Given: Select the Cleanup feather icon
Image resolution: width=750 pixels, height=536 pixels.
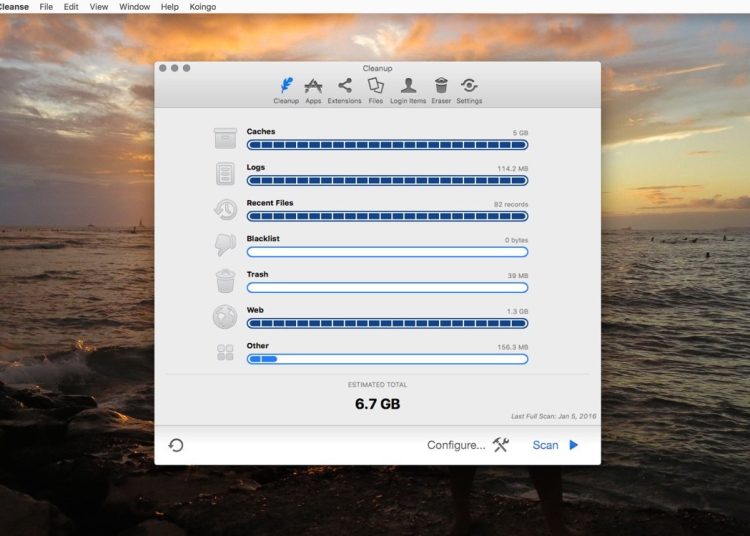Looking at the screenshot, I should point(286,88).
